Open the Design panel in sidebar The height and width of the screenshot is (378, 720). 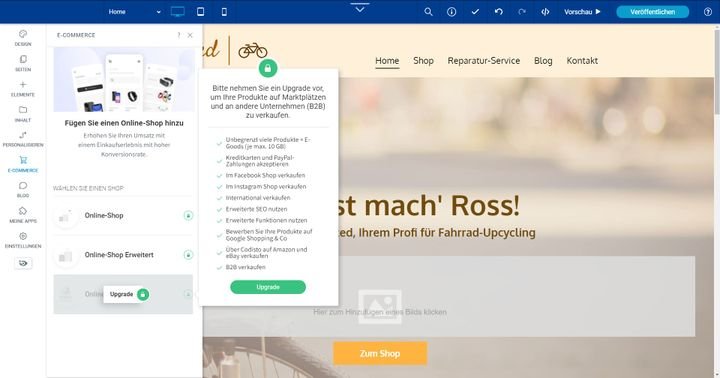pos(23,38)
